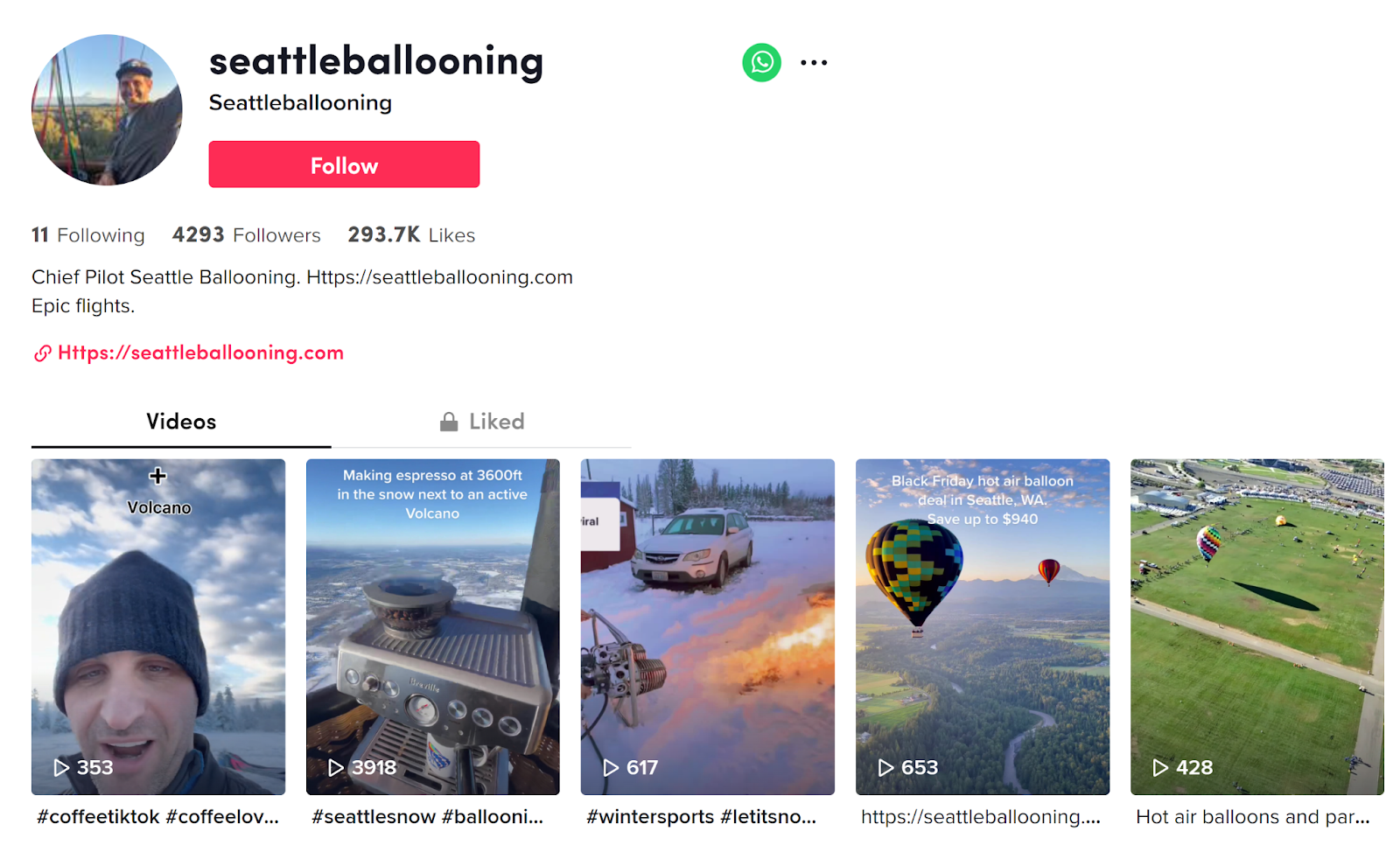Click the lock icon on Liked tab
The image size is (1400, 845).
click(449, 422)
